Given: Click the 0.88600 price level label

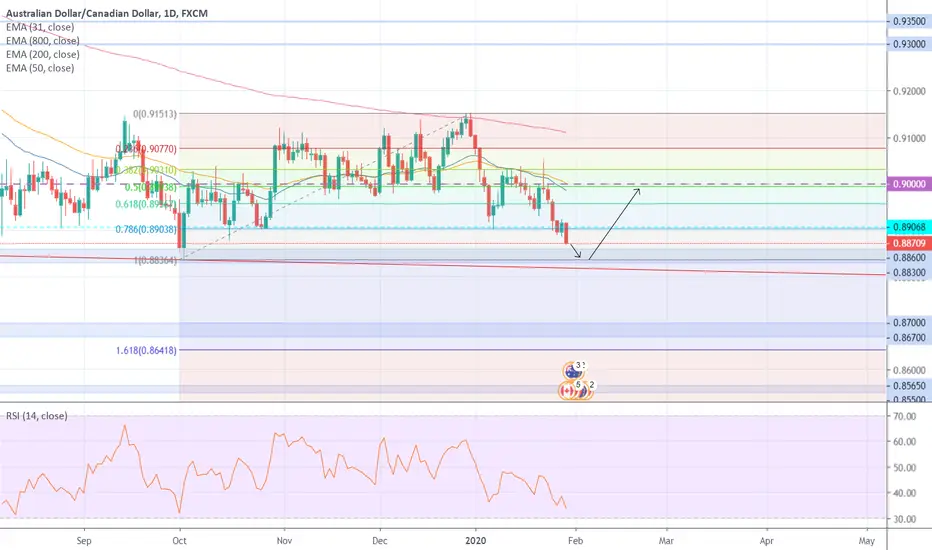Looking at the screenshot, I should click(909, 258).
